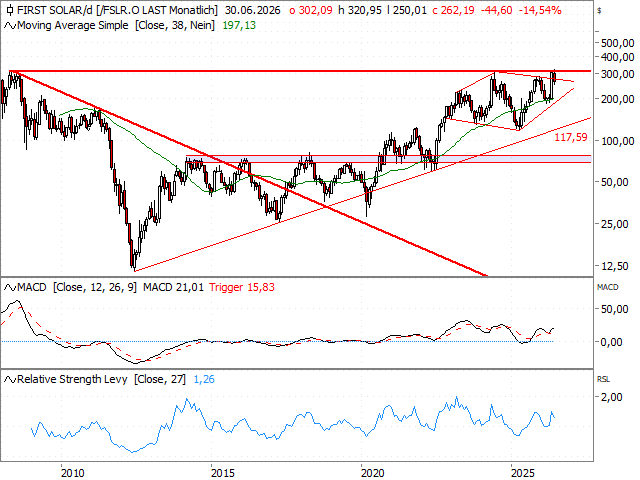The height and width of the screenshot is (480, 640).
Task: Click the 200,00 price axis label
Action: [618, 99]
